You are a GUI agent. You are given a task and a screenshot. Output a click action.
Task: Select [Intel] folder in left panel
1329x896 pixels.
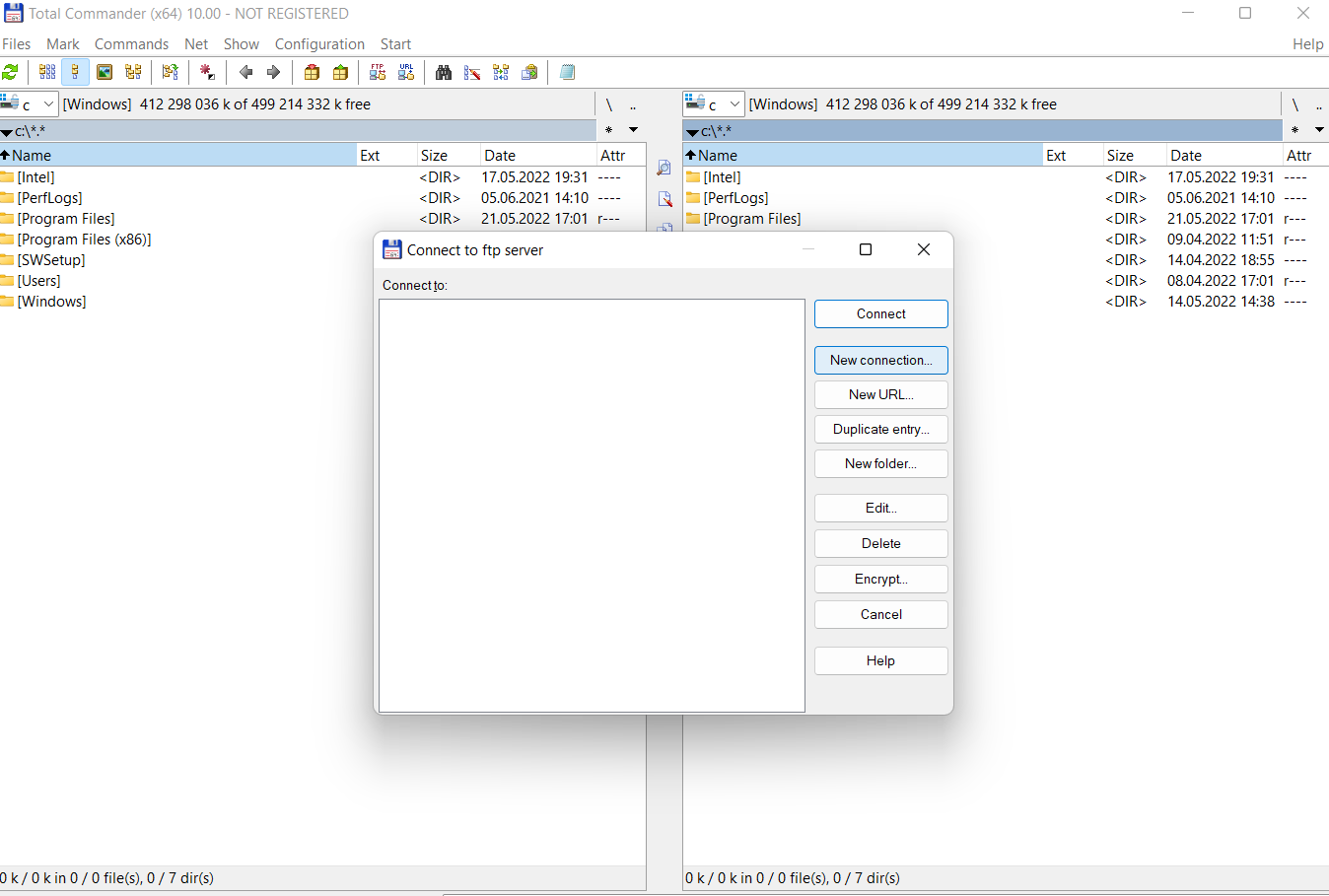[35, 177]
